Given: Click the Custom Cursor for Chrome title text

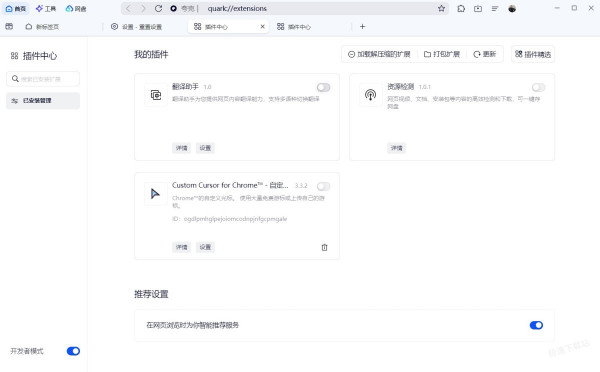Looking at the screenshot, I should coord(230,185).
